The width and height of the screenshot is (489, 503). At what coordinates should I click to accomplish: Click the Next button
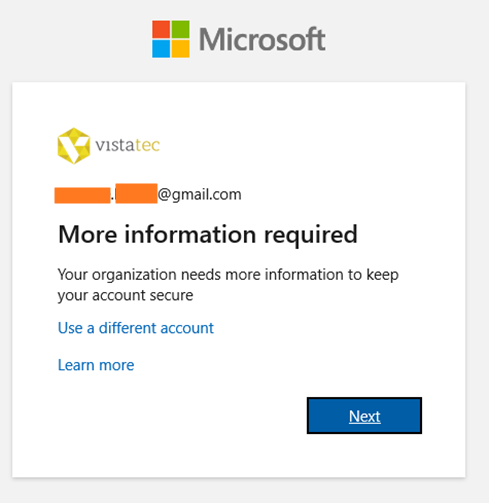[364, 415]
